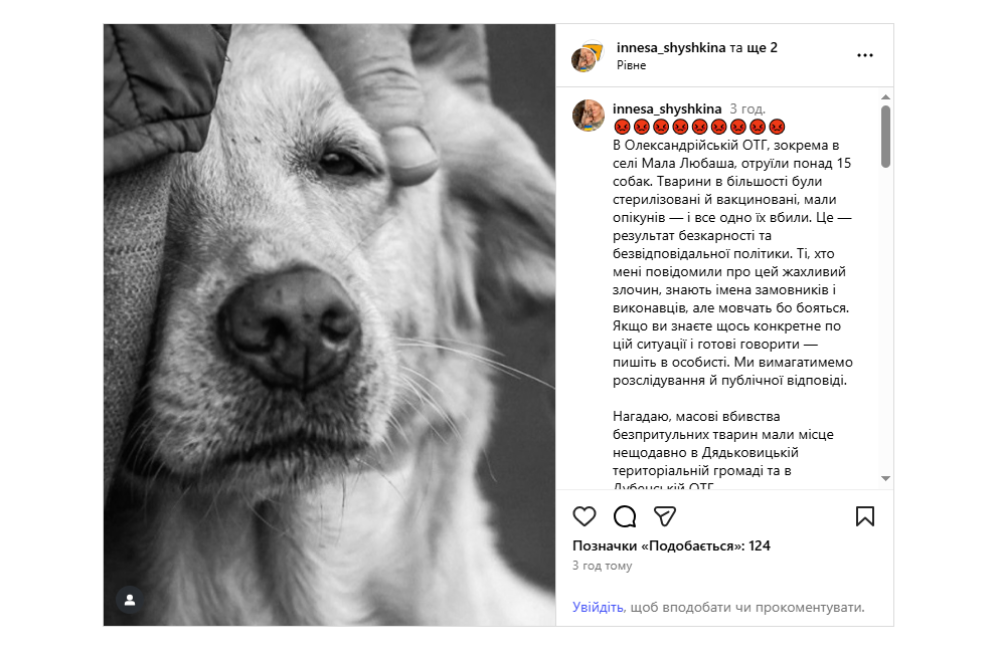Viewport: 1000px width, 662px height.
Task: Like the post with the heart icon
Action: pos(584,516)
